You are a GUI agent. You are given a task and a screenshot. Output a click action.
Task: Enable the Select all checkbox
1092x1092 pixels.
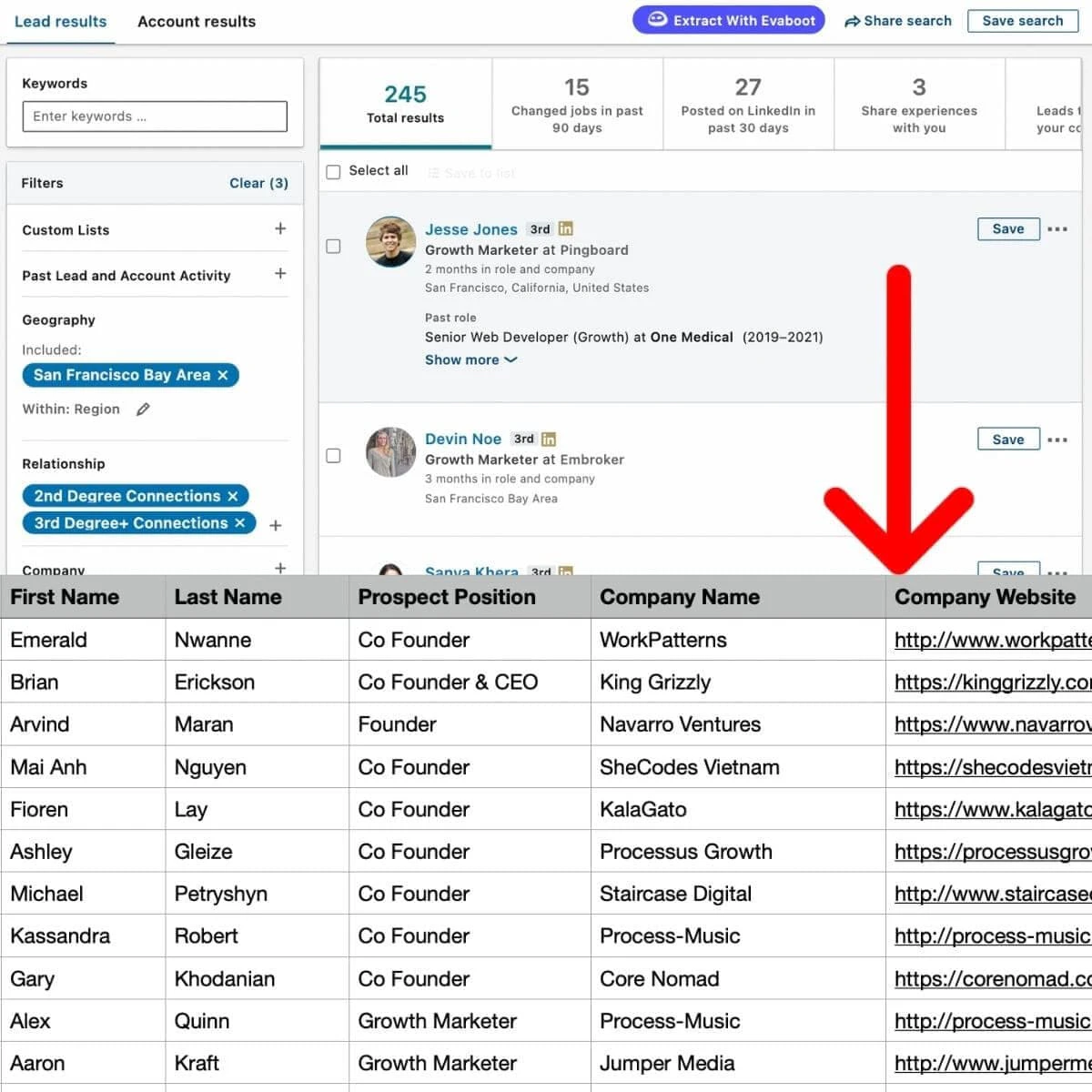click(x=333, y=171)
